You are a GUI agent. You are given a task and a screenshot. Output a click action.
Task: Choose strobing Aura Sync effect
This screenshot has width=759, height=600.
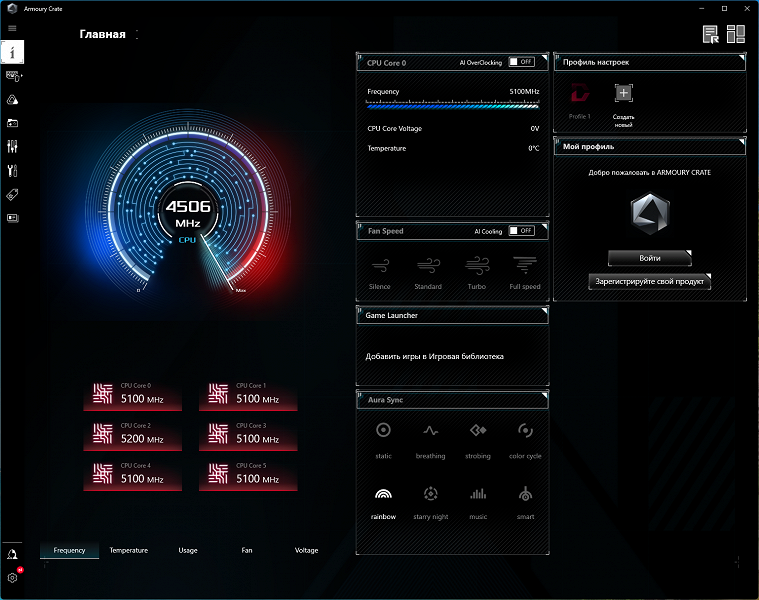tap(478, 440)
